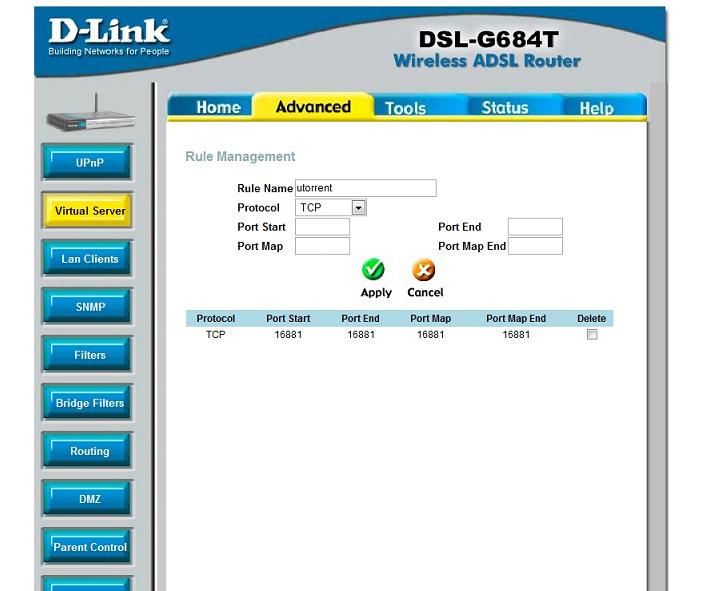Click the Delete column header
Image resolution: width=703 pixels, height=591 pixels.
tap(591, 318)
